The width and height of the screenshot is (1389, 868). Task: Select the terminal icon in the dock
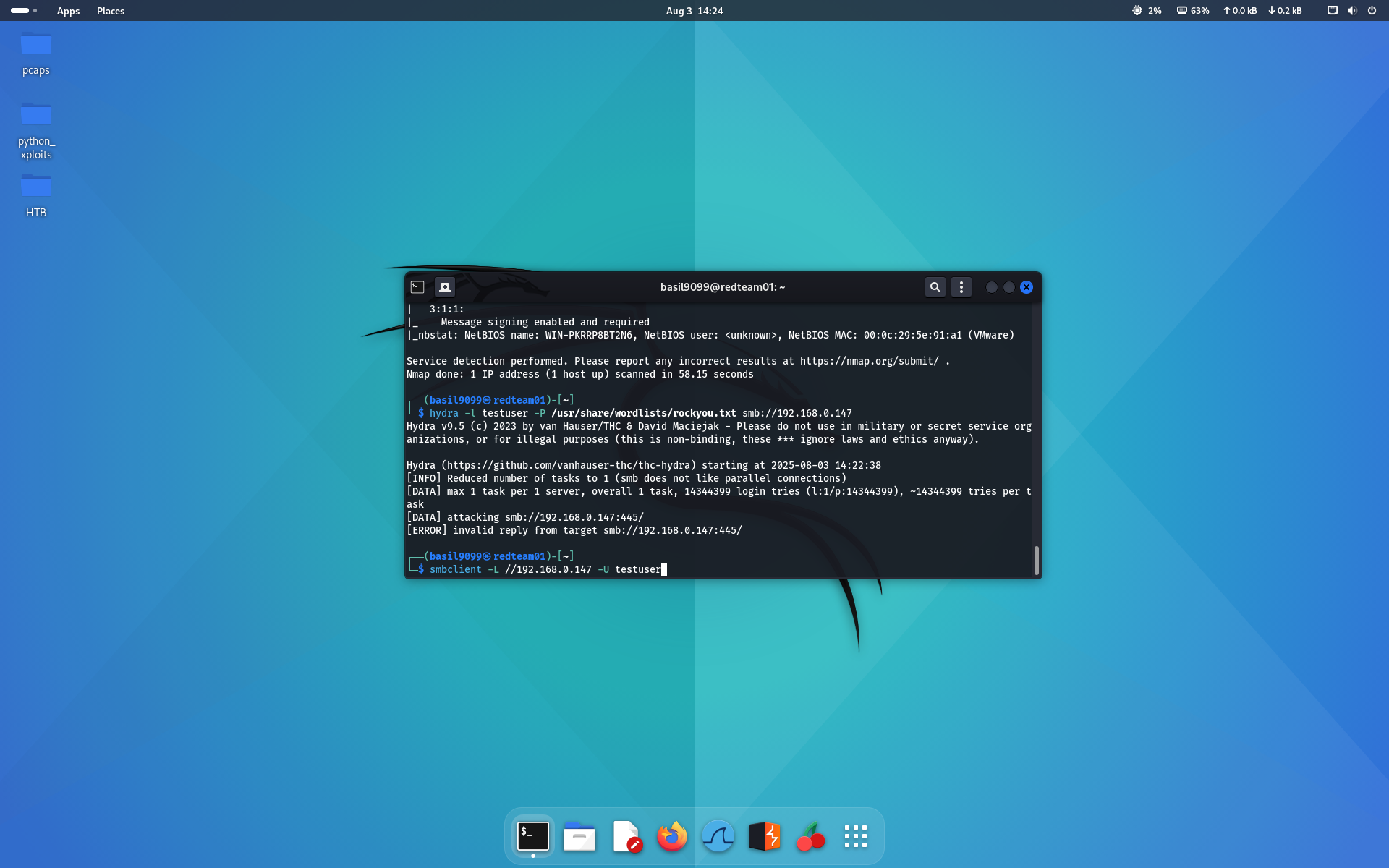532,835
